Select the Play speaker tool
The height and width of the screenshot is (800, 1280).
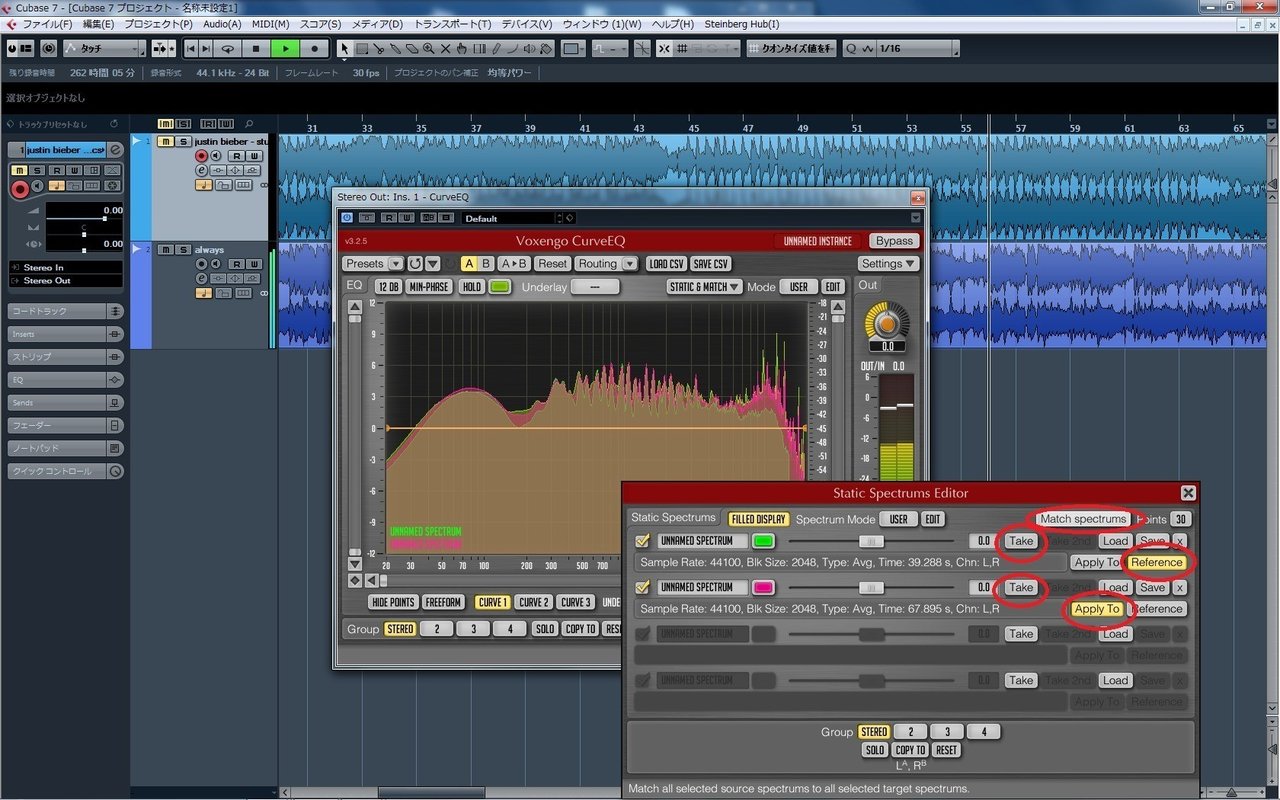pyautogui.click(x=528, y=48)
